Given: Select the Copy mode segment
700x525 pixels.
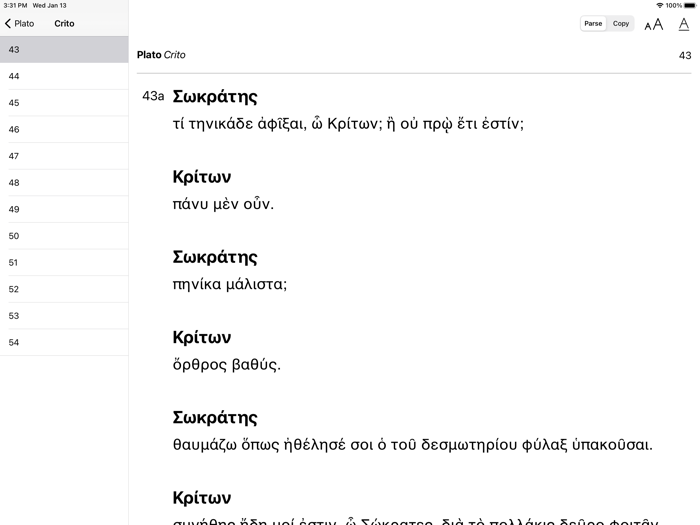Looking at the screenshot, I should click(x=621, y=24).
